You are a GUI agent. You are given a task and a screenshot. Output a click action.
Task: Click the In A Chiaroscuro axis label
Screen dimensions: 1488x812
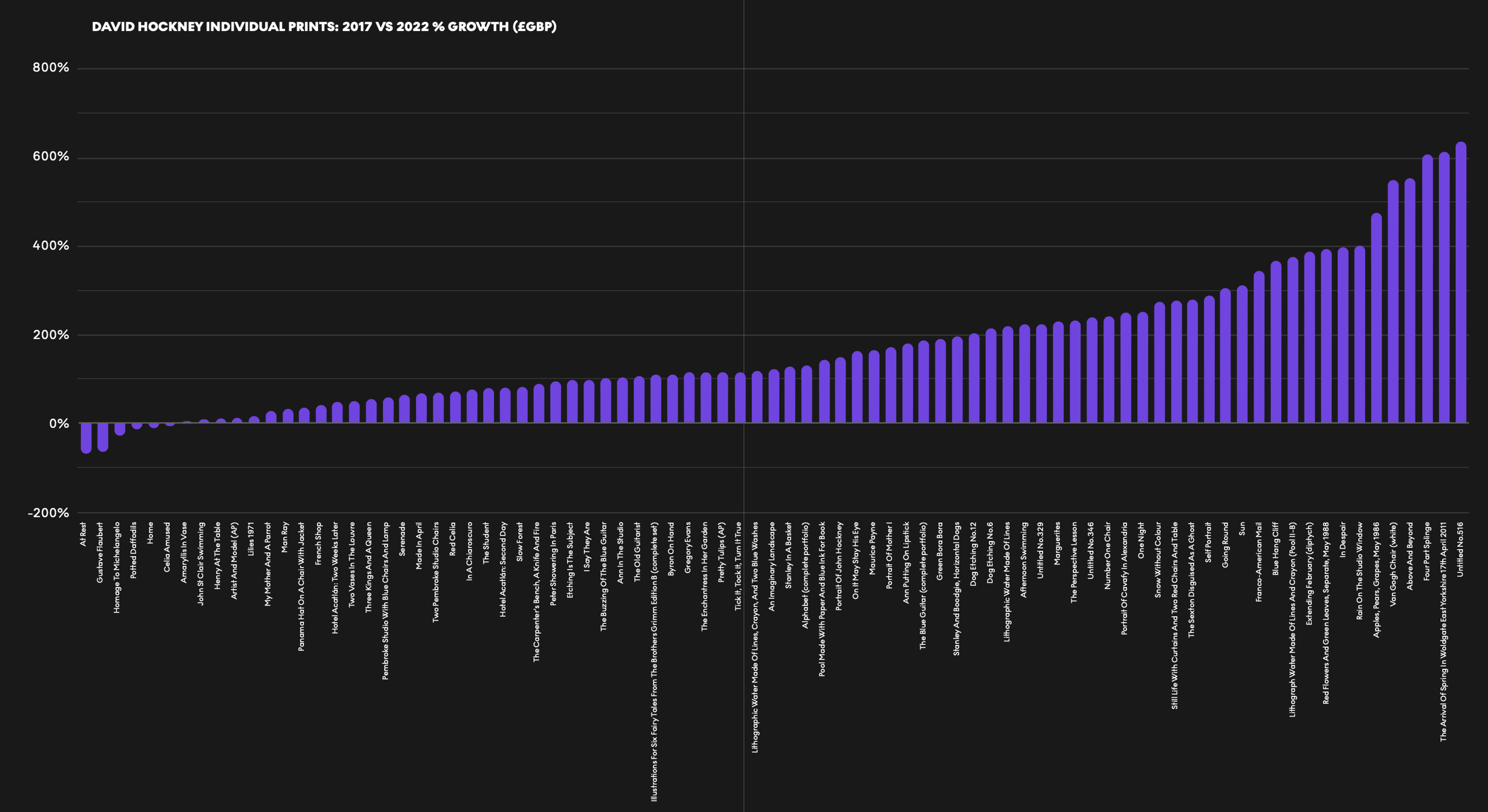coord(470,552)
